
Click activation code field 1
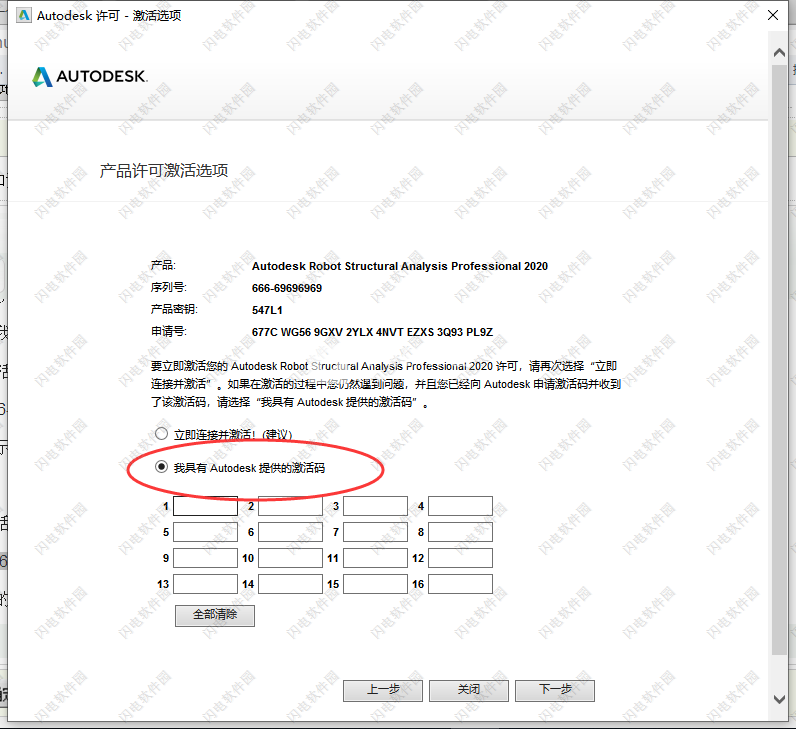(206, 506)
